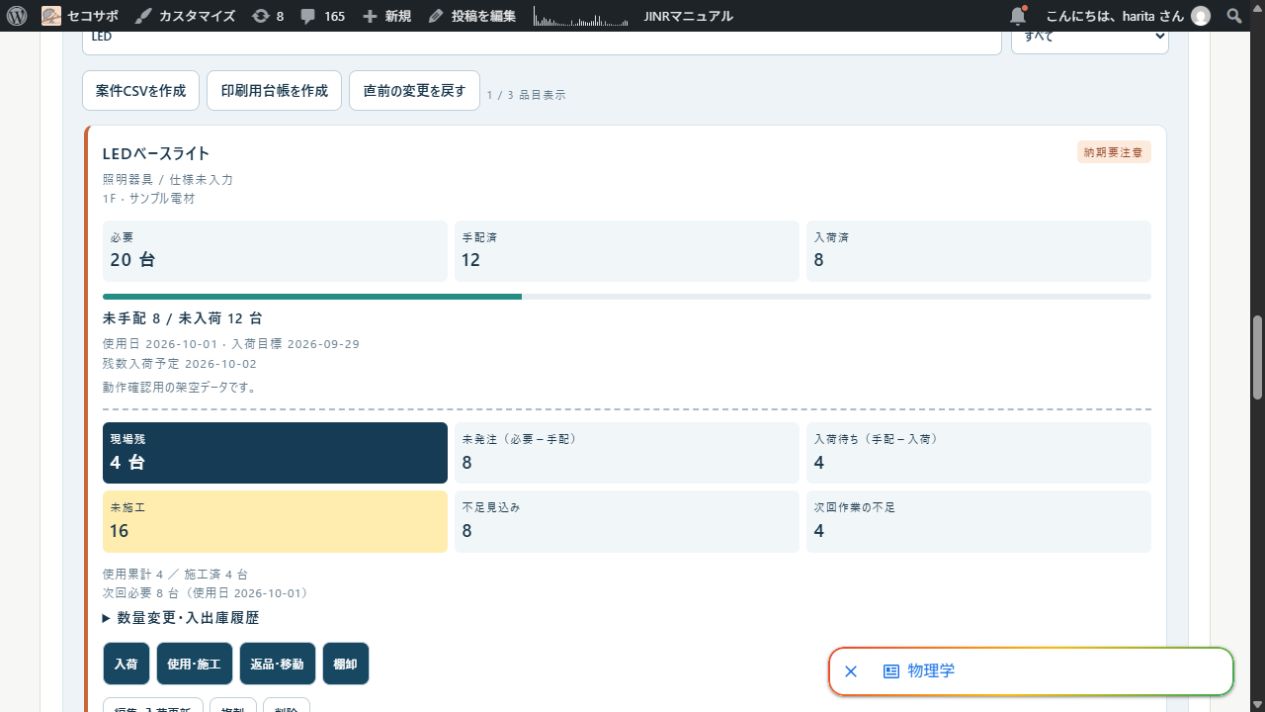Click the 棚卸 button
1265x712 pixels.
tap(346, 664)
